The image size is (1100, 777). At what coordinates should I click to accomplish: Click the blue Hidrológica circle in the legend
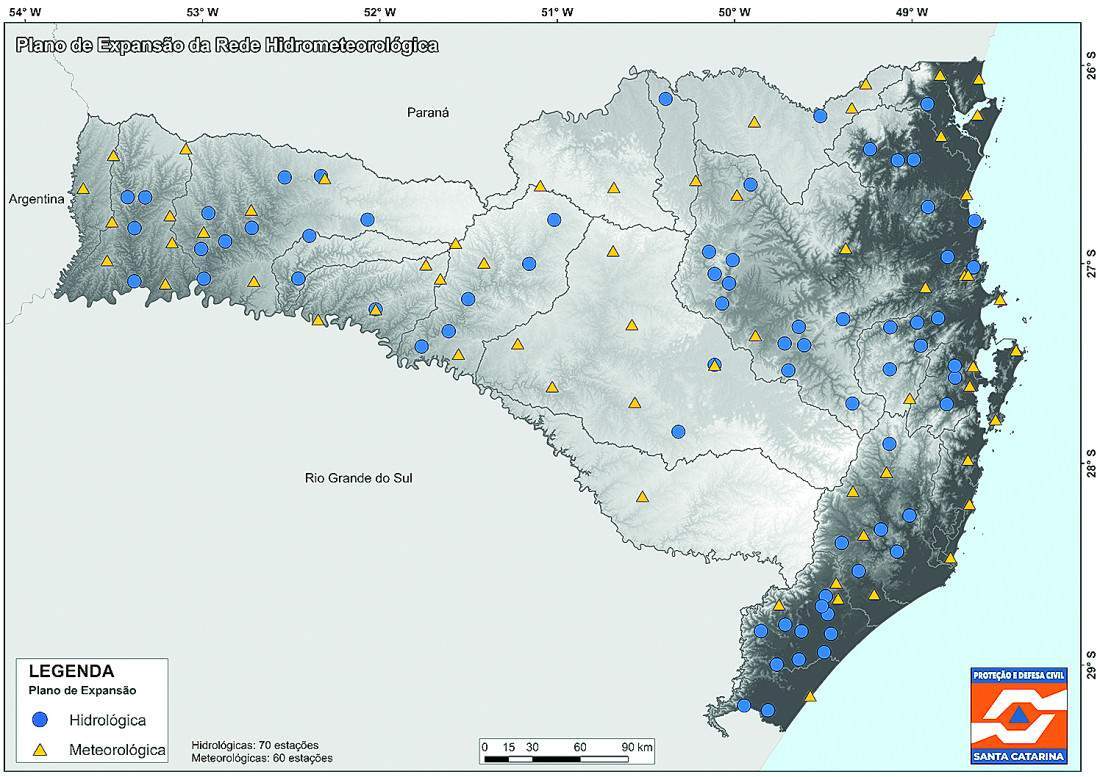point(40,720)
